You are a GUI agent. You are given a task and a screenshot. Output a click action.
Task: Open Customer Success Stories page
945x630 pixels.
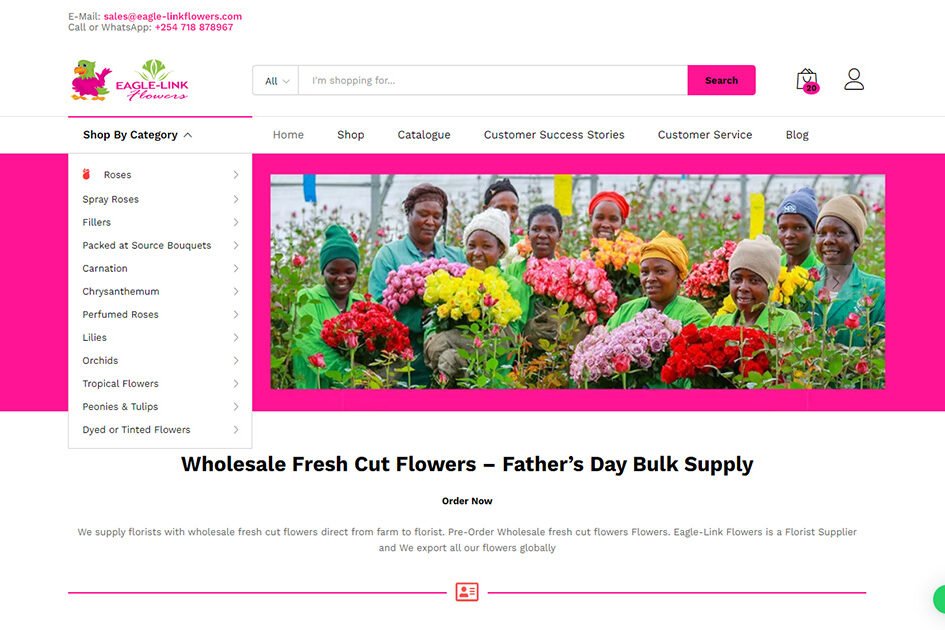pyautogui.click(x=554, y=135)
